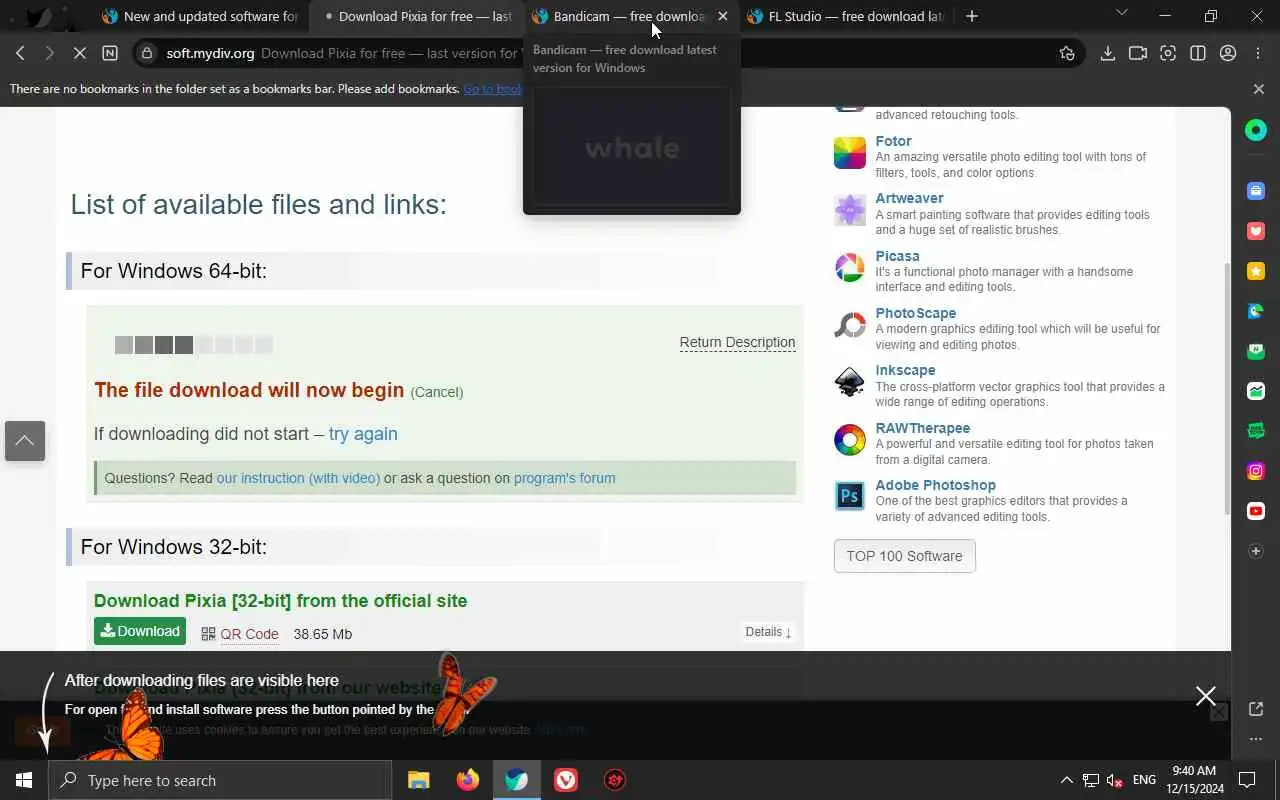Open the Papago parrot sidebar icon

[x=1256, y=311]
